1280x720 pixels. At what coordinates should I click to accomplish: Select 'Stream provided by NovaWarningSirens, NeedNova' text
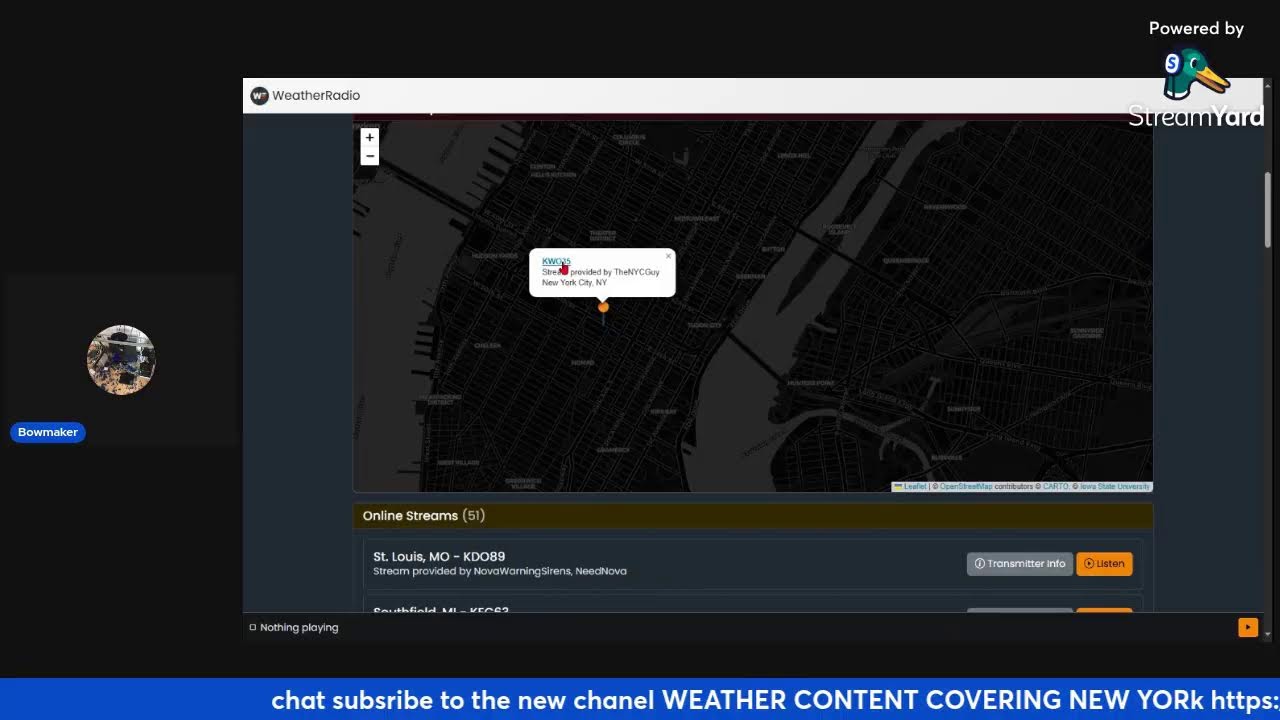pos(500,571)
